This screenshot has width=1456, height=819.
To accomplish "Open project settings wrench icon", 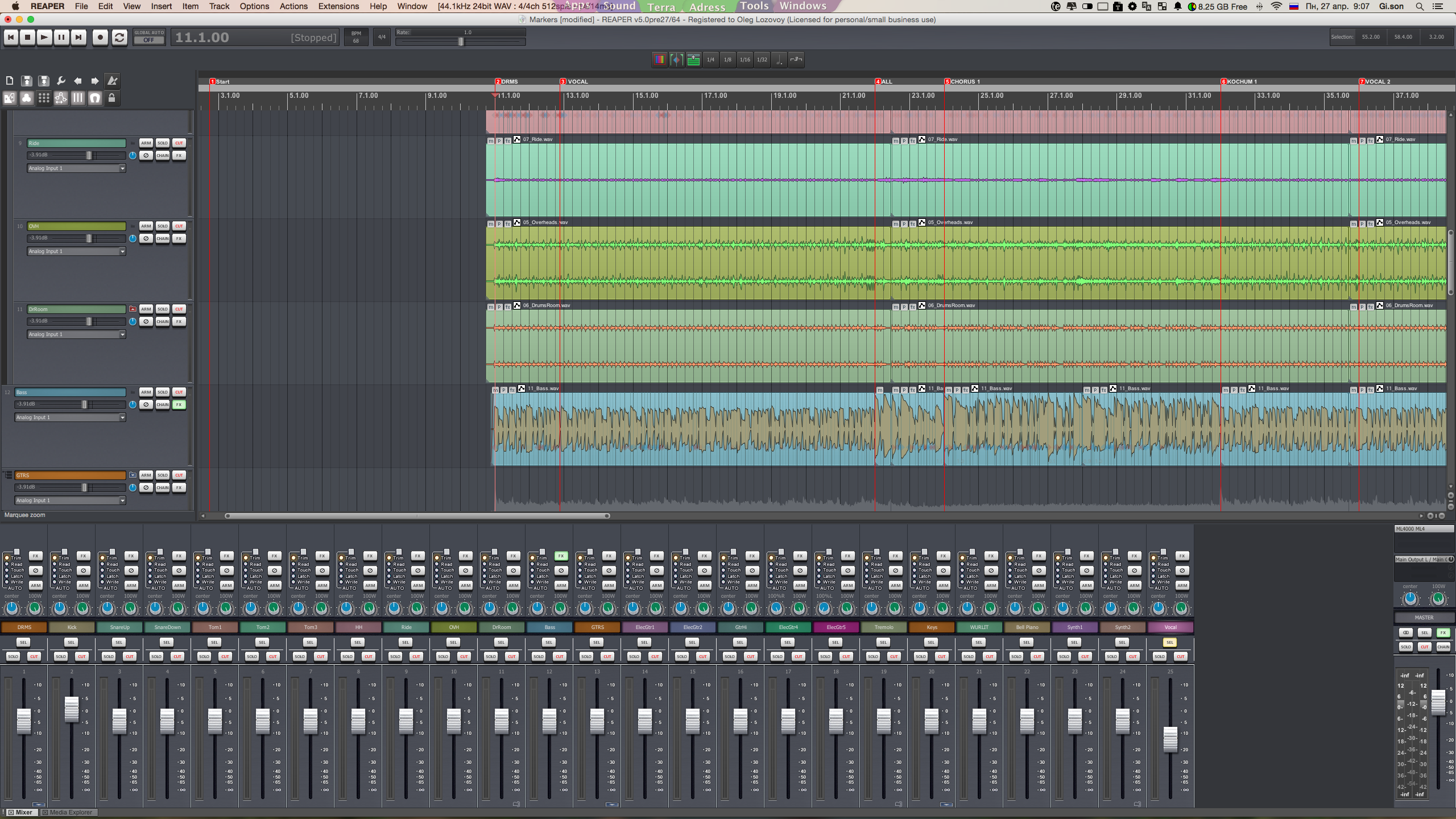I will coord(61,81).
